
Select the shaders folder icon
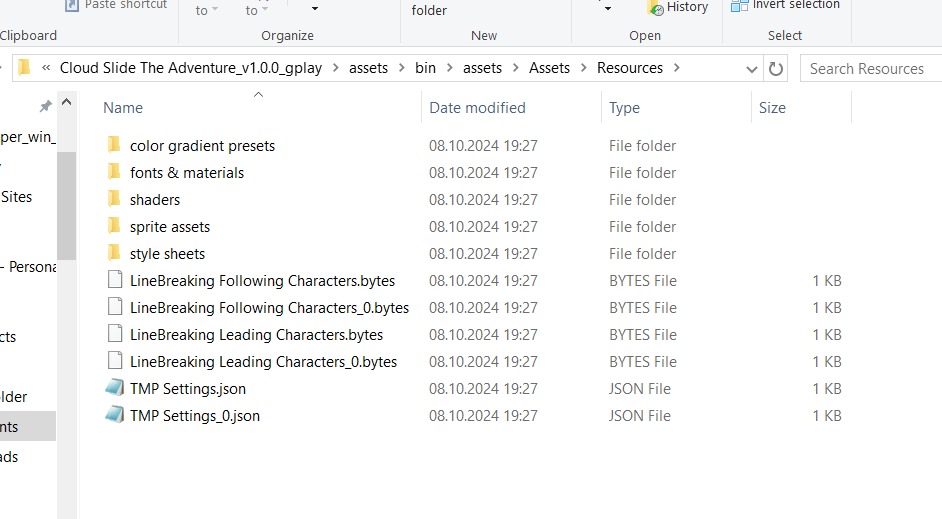click(x=114, y=199)
